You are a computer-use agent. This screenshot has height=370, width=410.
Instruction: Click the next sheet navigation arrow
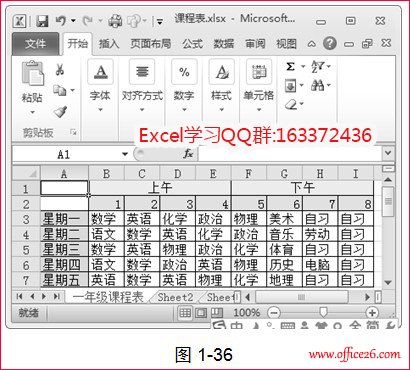coord(44,296)
